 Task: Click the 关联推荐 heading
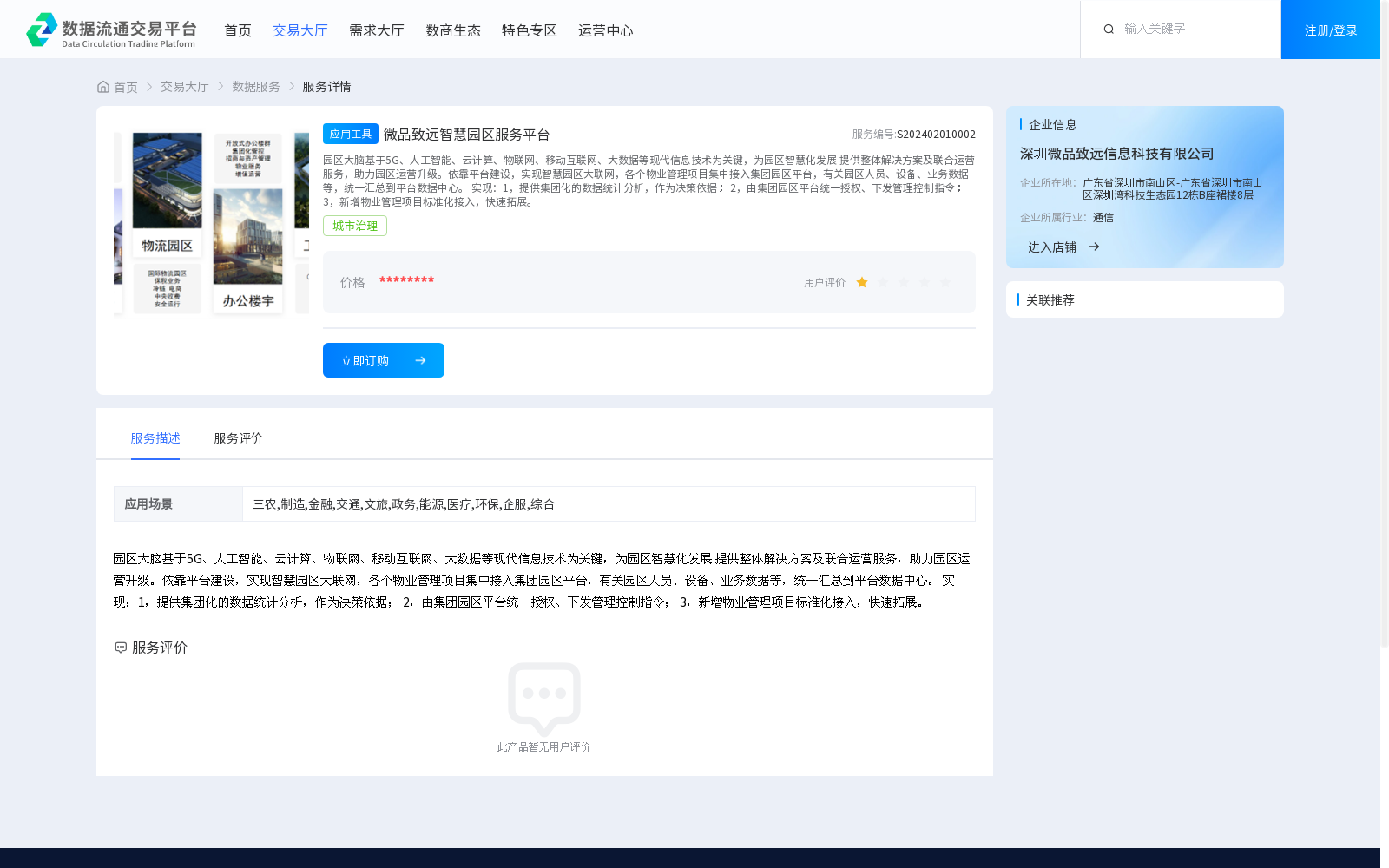pyautogui.click(x=1050, y=299)
